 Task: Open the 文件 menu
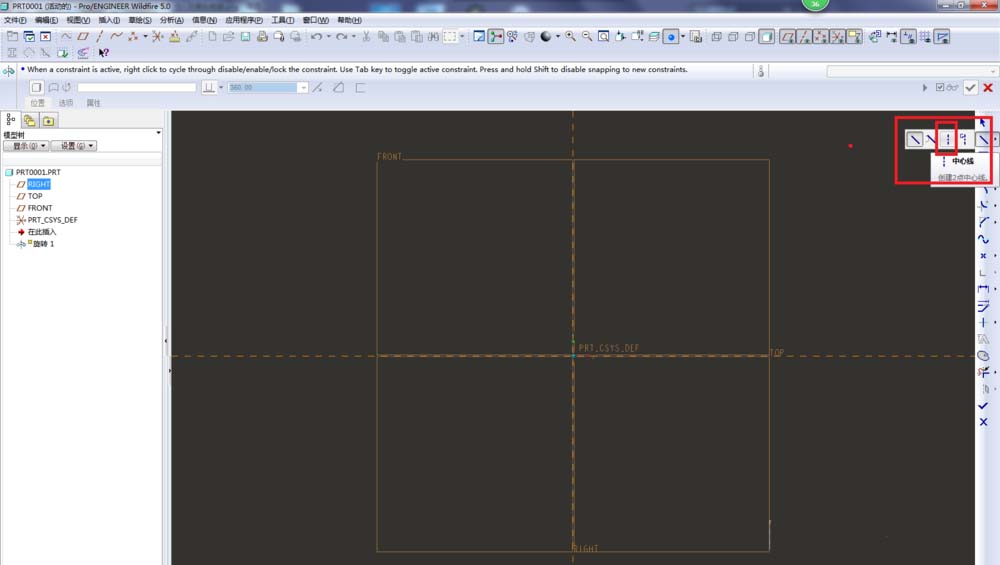(x=15, y=20)
